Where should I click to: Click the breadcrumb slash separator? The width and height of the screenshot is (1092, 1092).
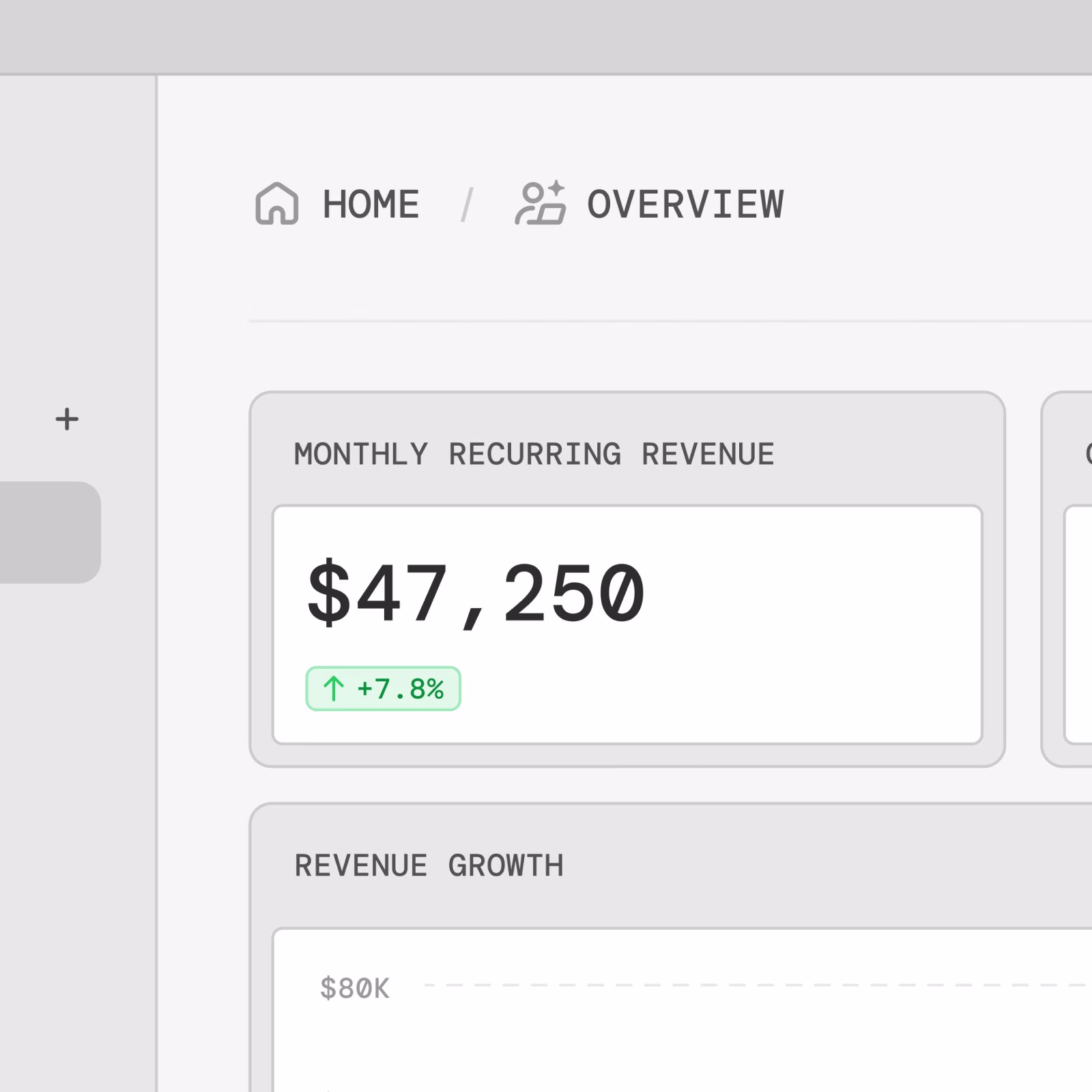coord(468,205)
